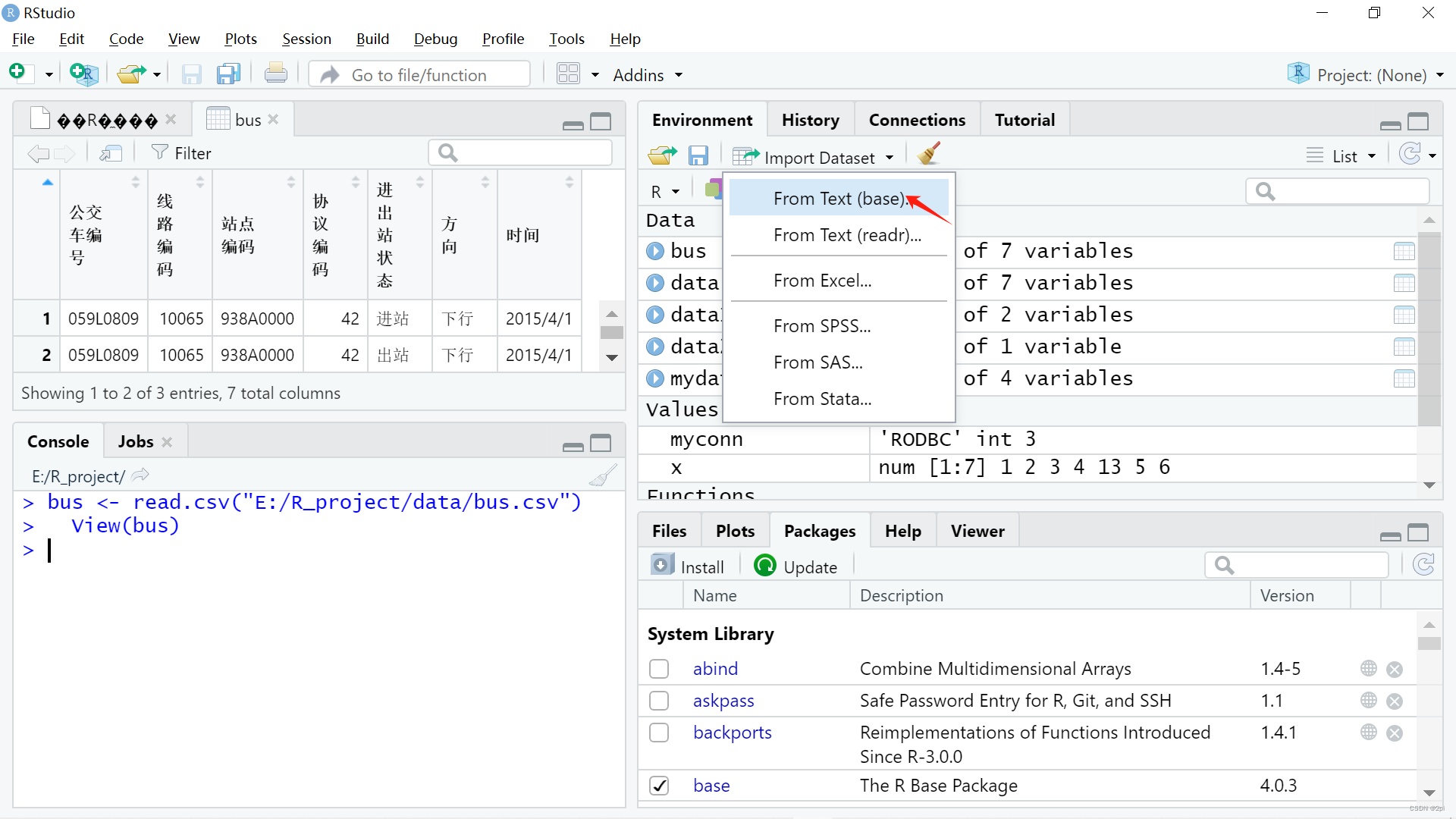Viewport: 1456px width, 819px height.
Task: Expand the mydata object blue arrow
Action: point(655,378)
